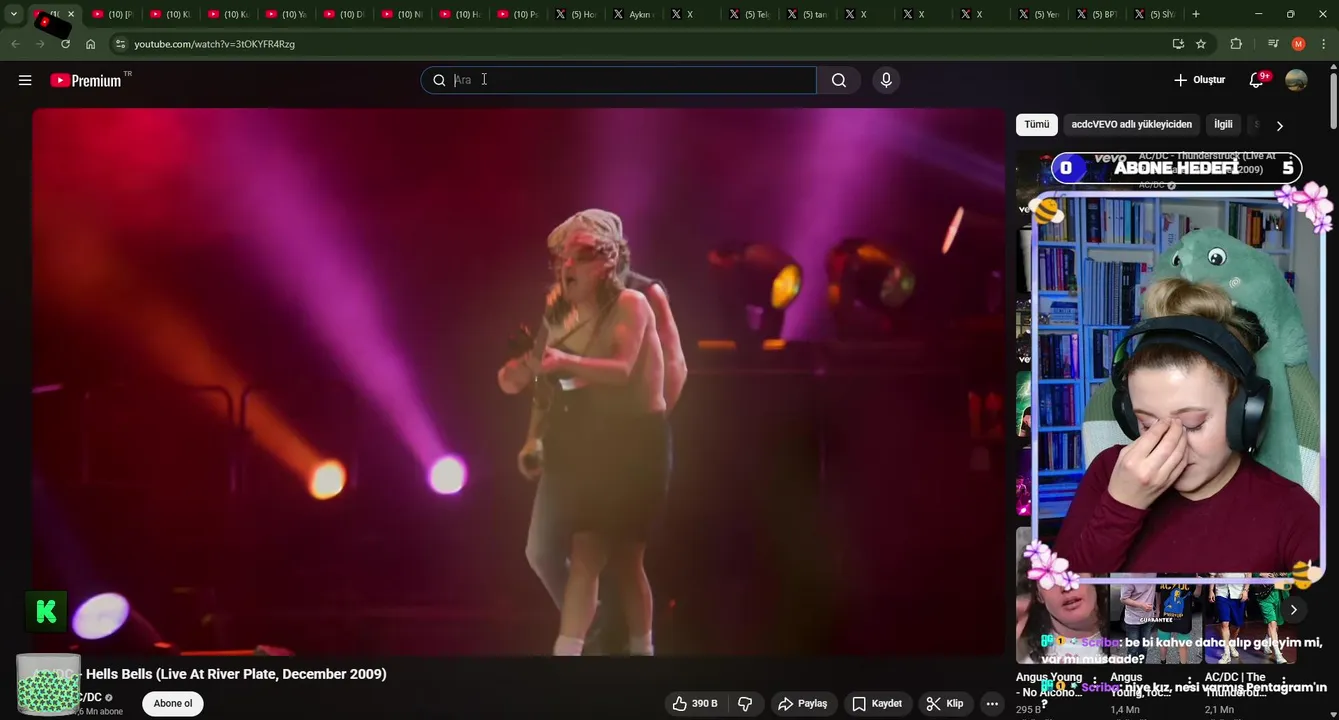Switch to the (10) Kl YouTube tab
1339x720 pixels.
pyautogui.click(x=170, y=14)
